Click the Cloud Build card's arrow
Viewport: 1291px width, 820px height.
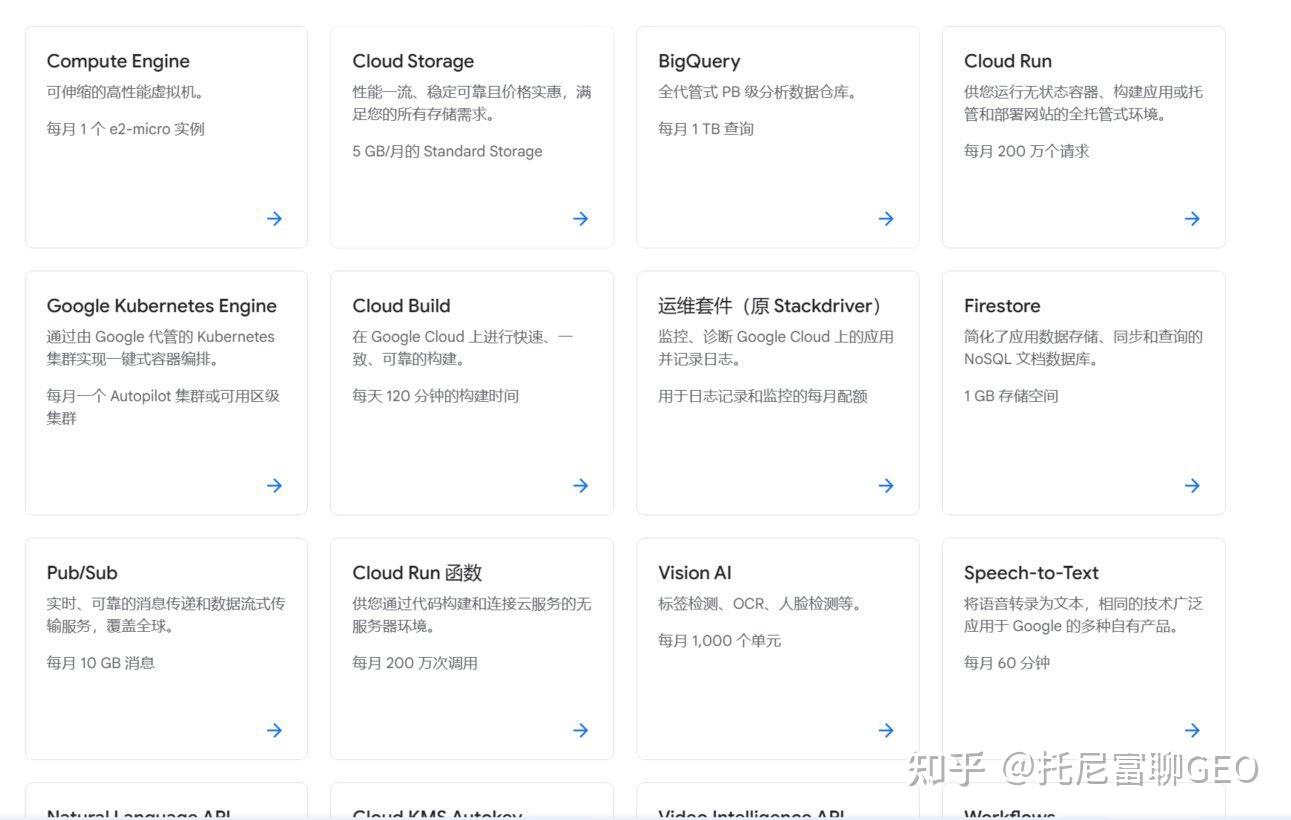point(580,485)
